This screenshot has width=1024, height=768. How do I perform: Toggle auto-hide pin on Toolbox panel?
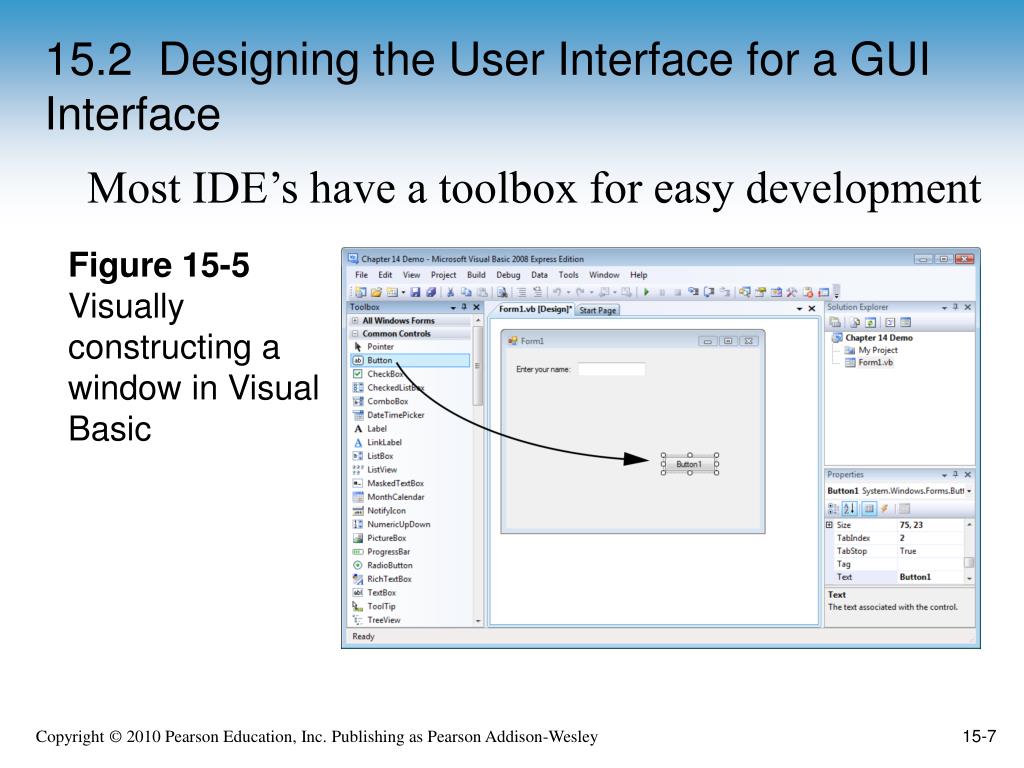pos(464,307)
